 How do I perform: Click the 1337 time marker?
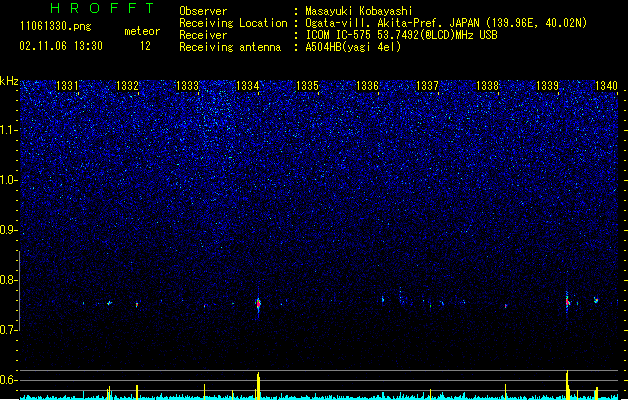coord(427,86)
